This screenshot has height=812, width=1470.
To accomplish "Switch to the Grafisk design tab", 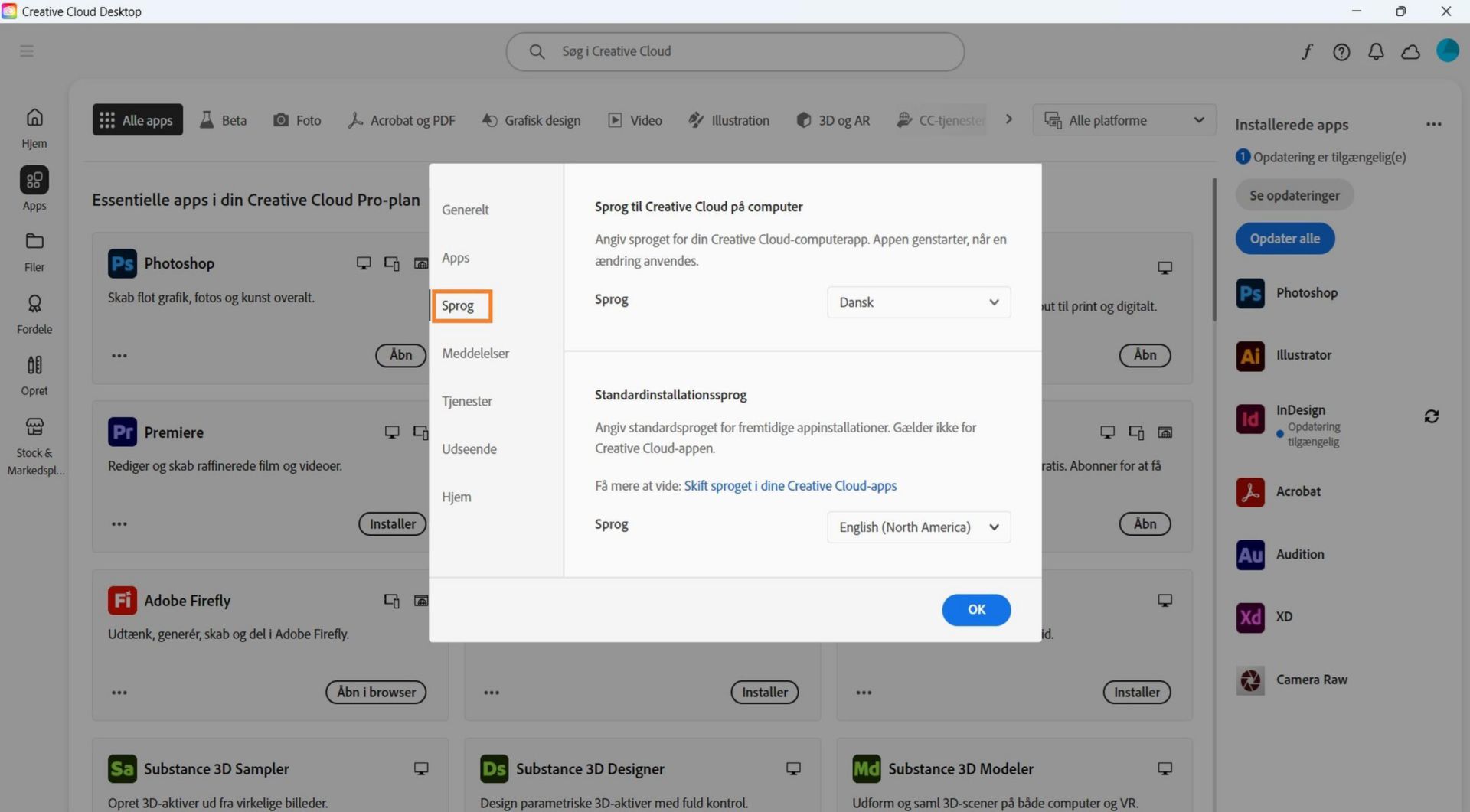I will click(x=531, y=120).
